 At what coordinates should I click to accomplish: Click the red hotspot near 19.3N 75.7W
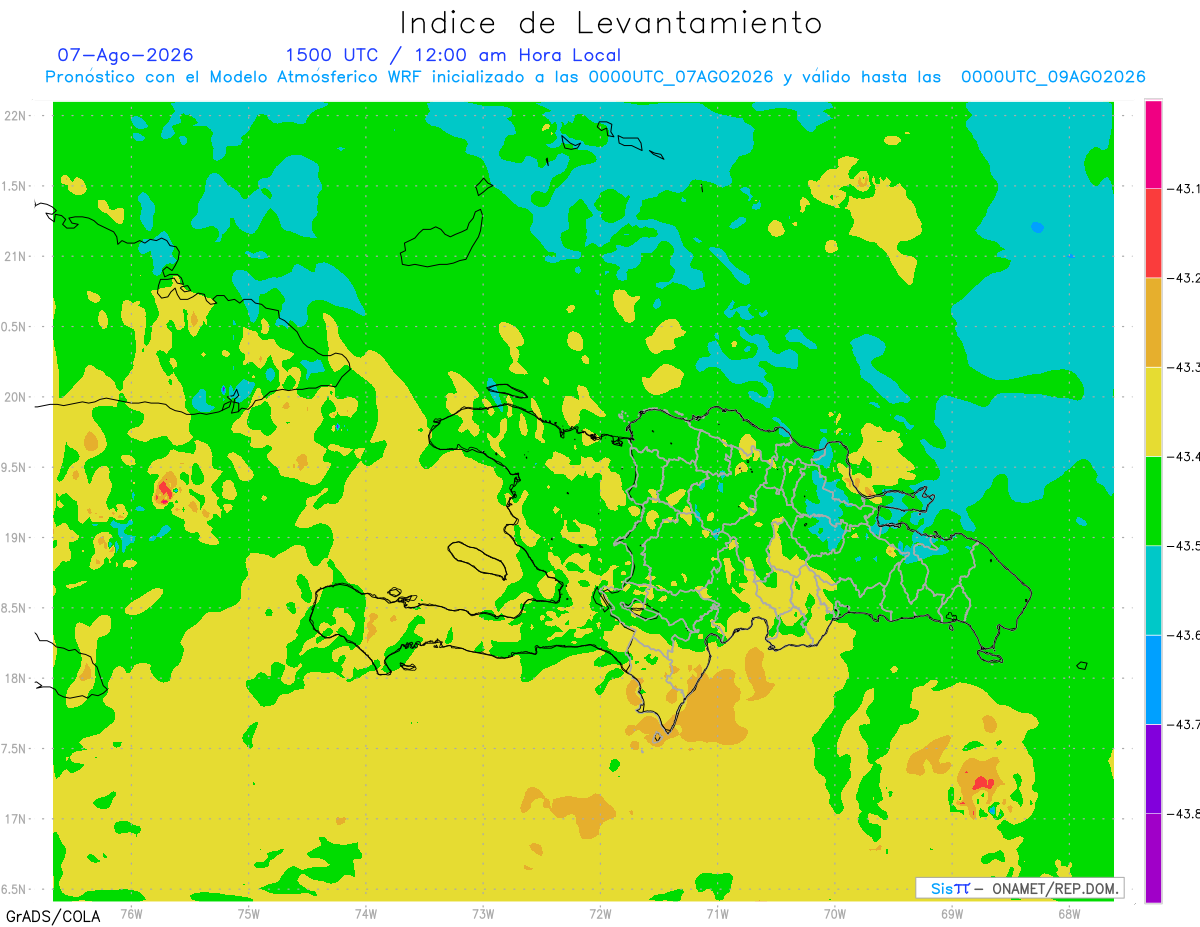tap(164, 491)
